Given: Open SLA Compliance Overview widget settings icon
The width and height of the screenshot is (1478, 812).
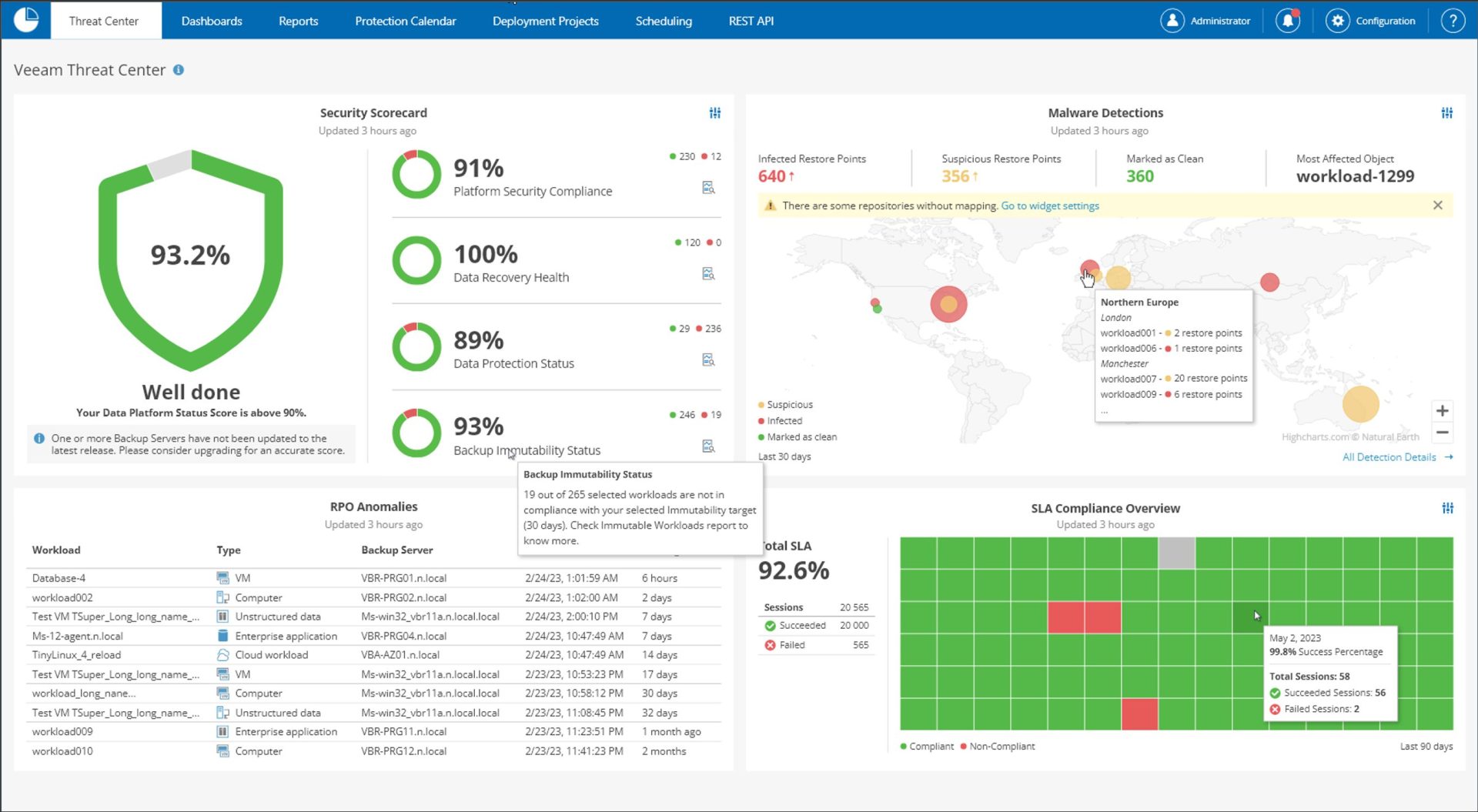Looking at the screenshot, I should pyautogui.click(x=1447, y=508).
